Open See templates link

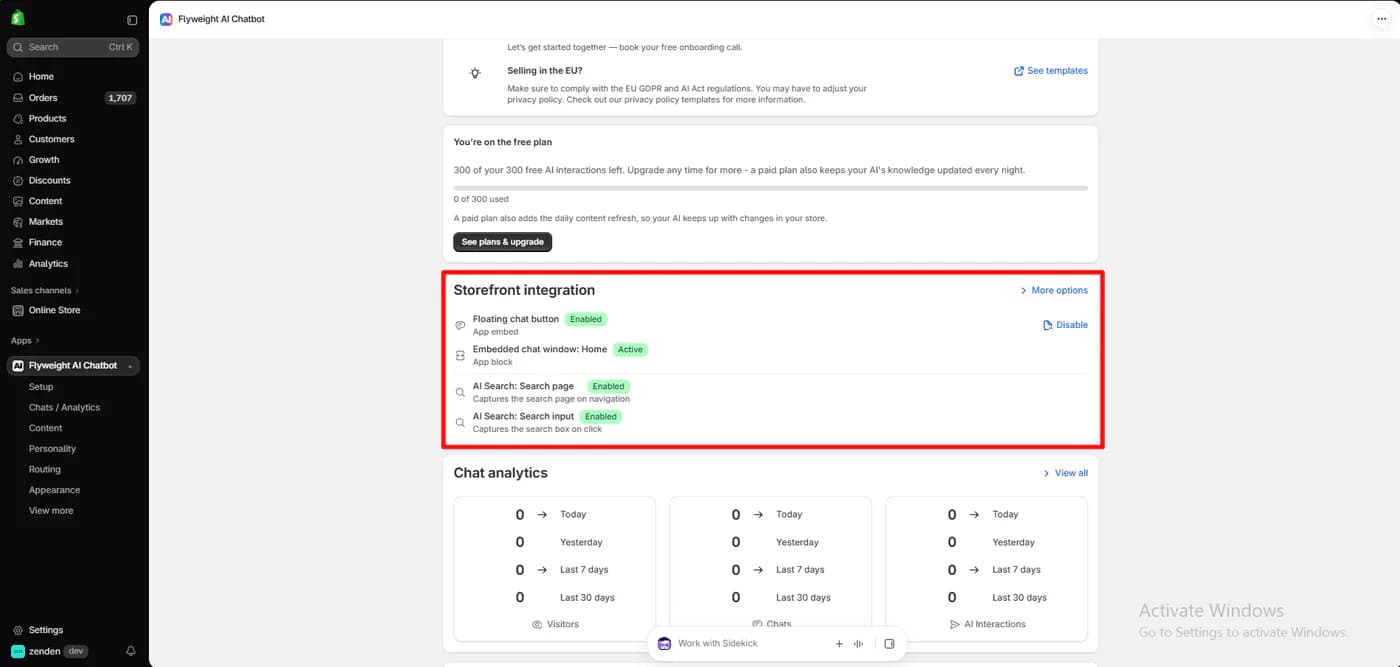pos(1051,71)
